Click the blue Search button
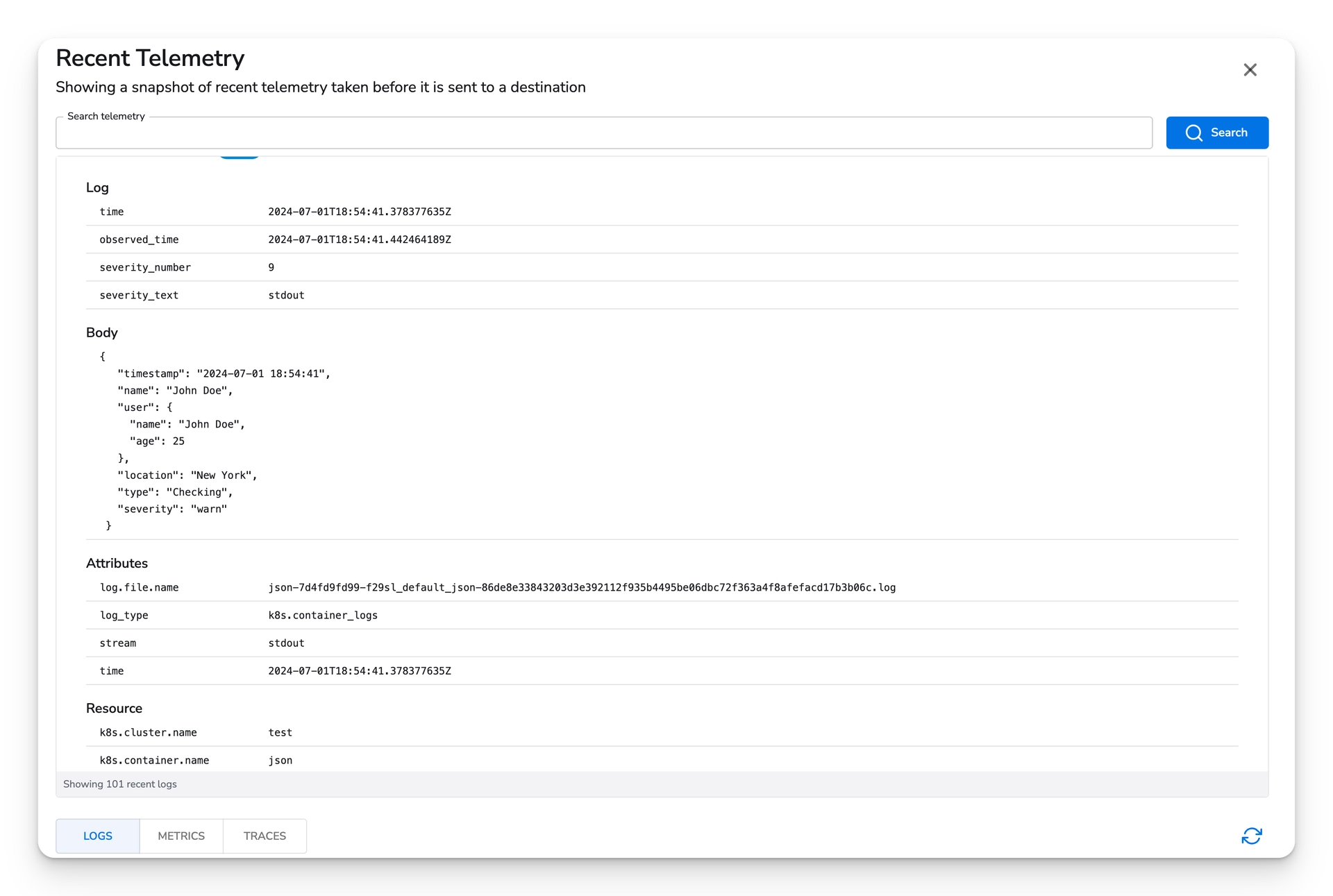Screen dimensions: 1333x896 1217,133
